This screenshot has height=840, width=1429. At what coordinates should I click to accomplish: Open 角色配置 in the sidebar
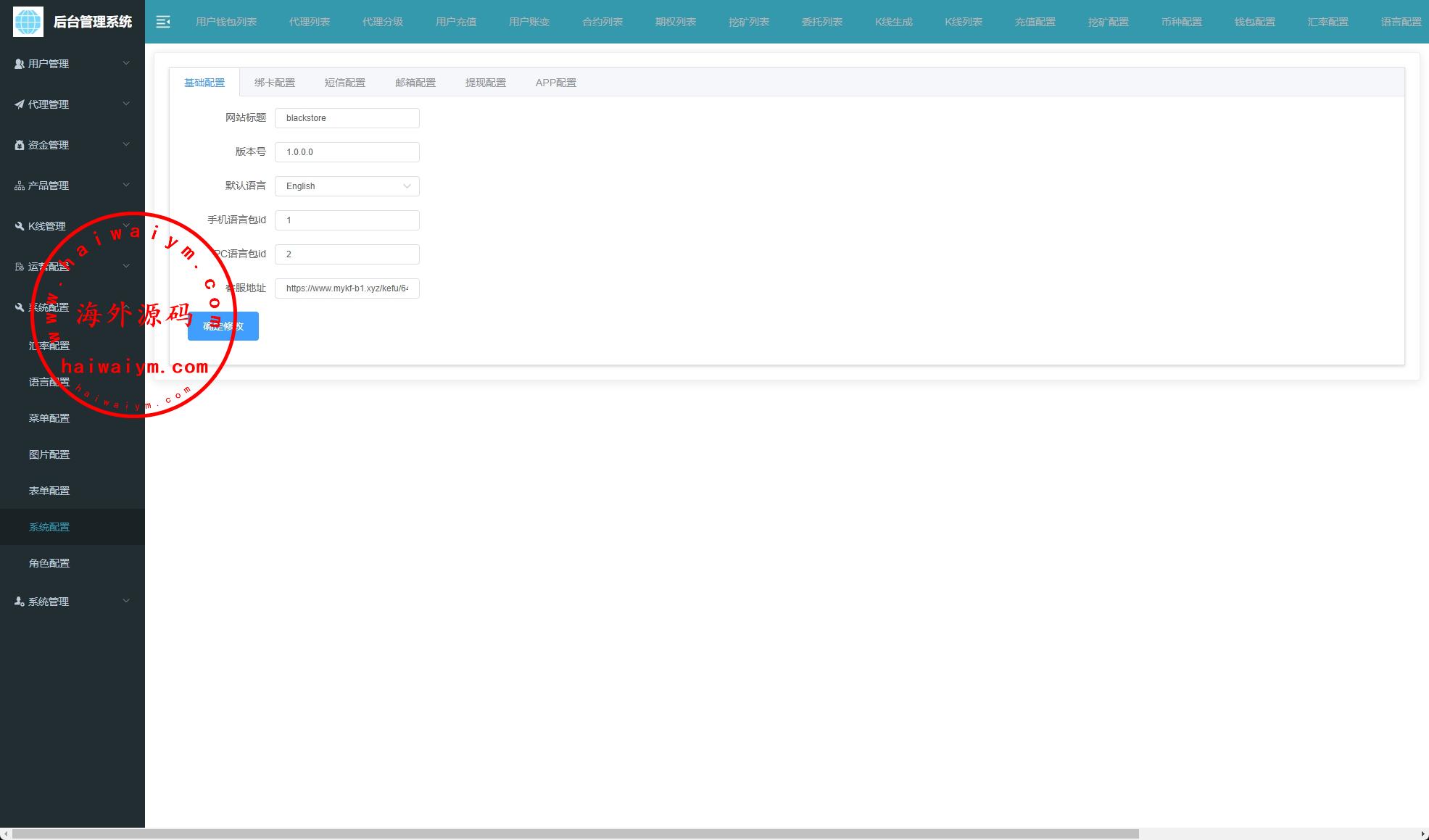[49, 563]
